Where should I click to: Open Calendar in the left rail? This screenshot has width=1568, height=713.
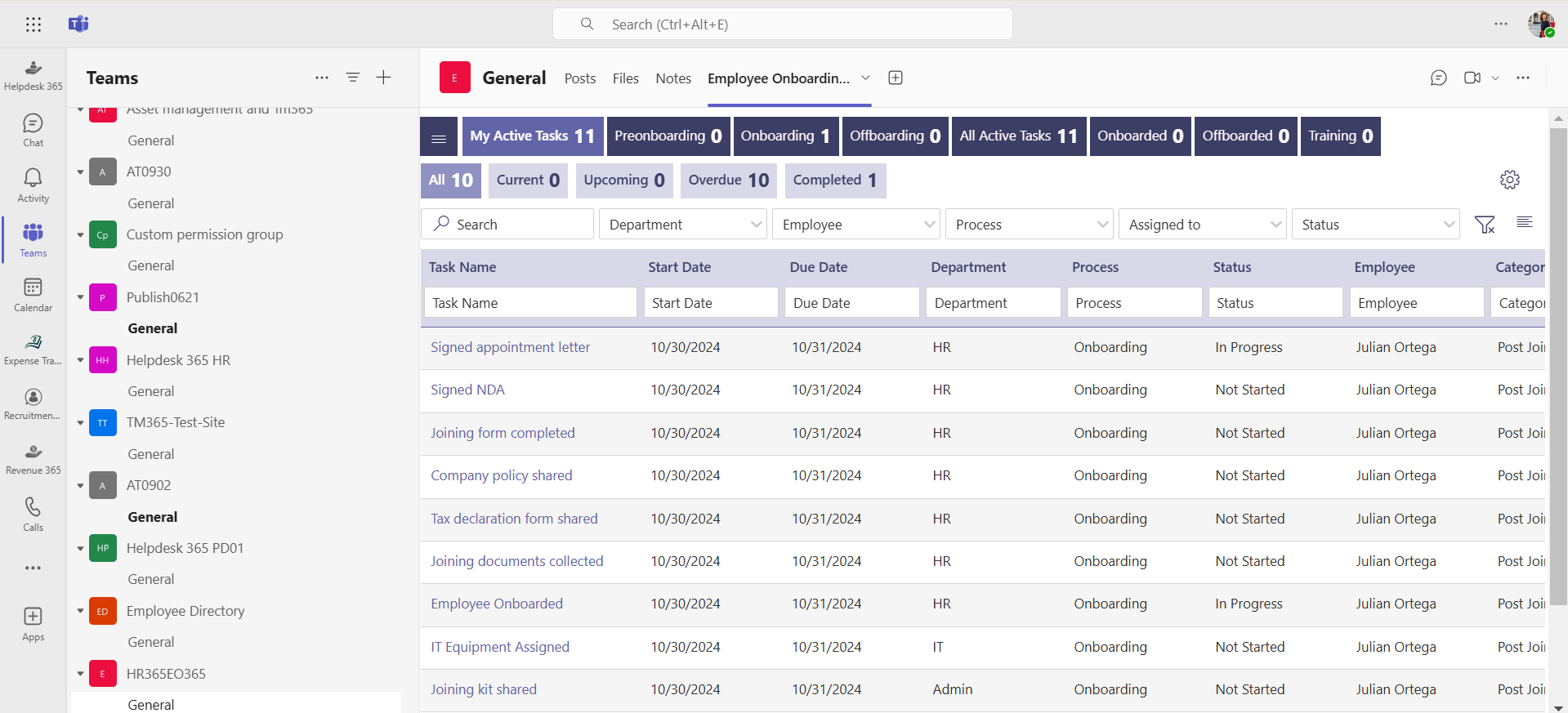coord(34,295)
